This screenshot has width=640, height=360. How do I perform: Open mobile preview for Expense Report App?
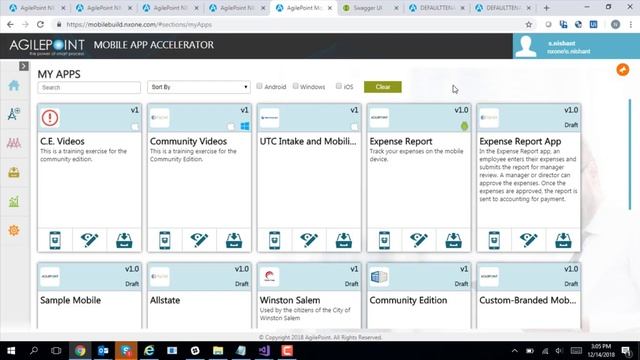coord(494,240)
